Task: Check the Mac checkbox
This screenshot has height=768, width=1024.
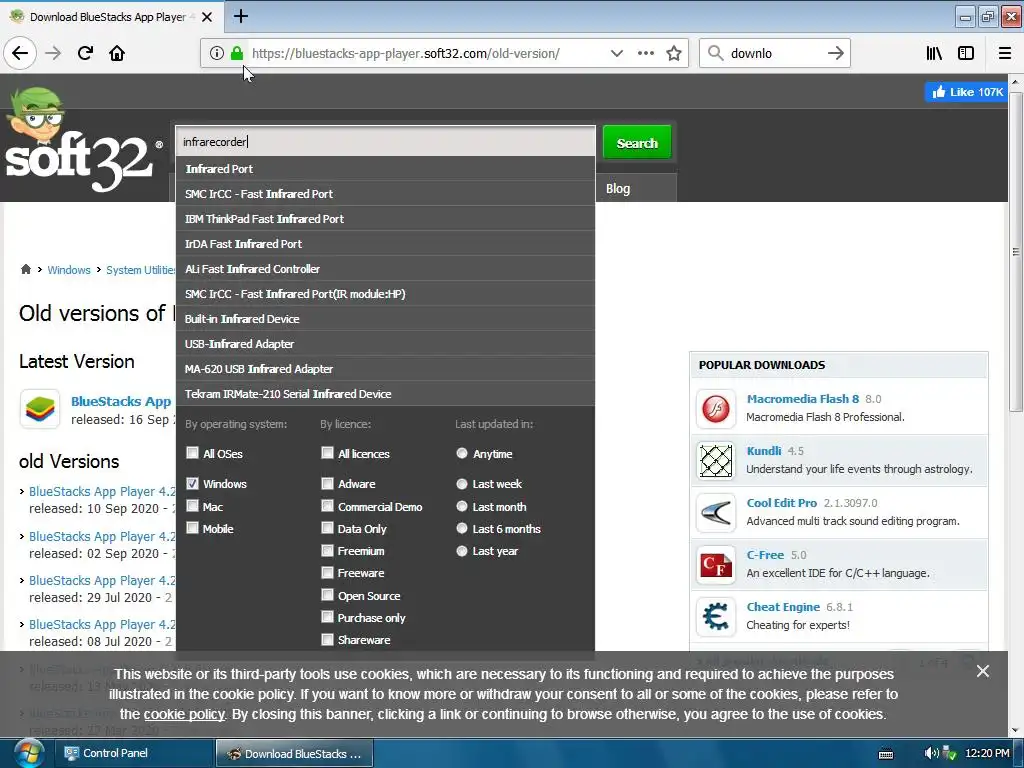Action: click(x=192, y=505)
